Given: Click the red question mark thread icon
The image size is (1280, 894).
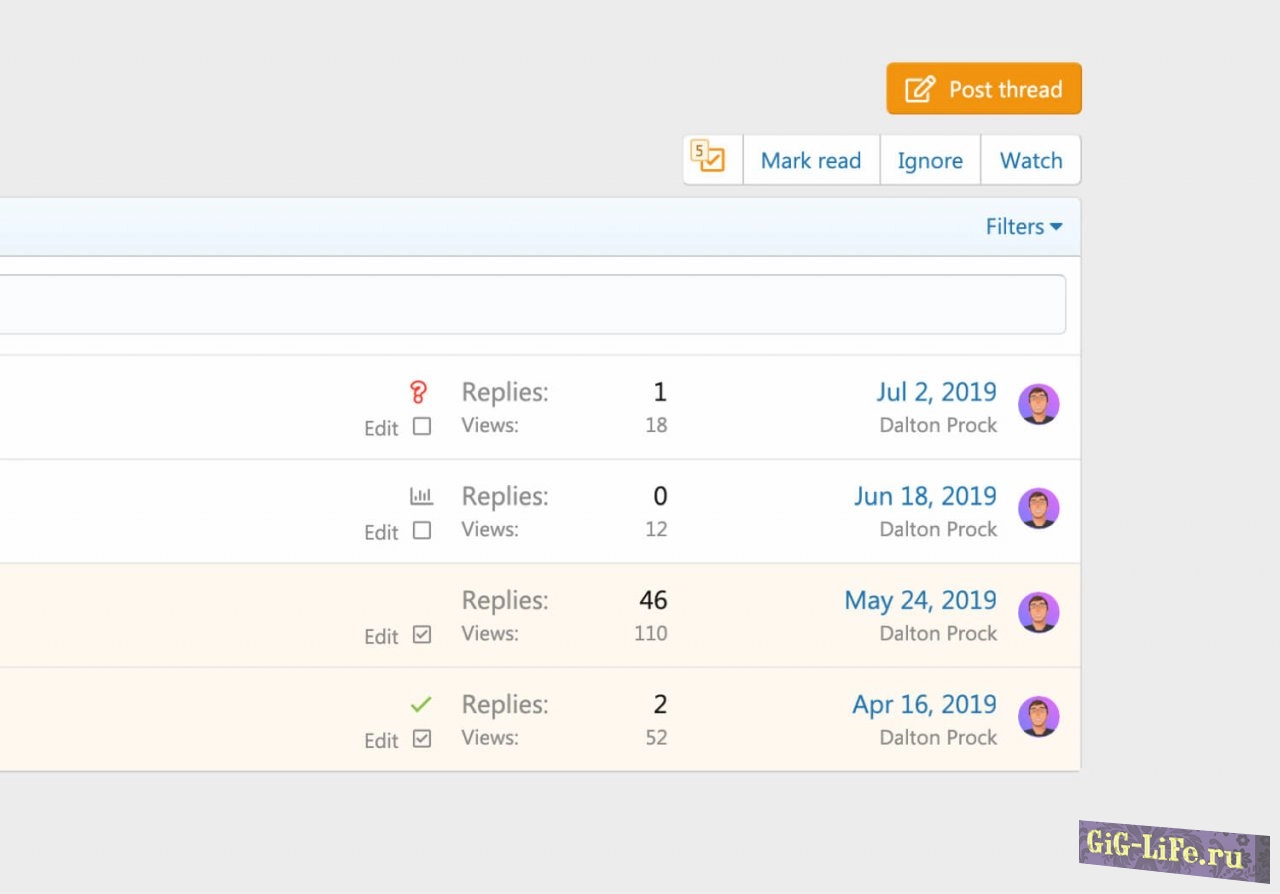Looking at the screenshot, I should [420, 392].
